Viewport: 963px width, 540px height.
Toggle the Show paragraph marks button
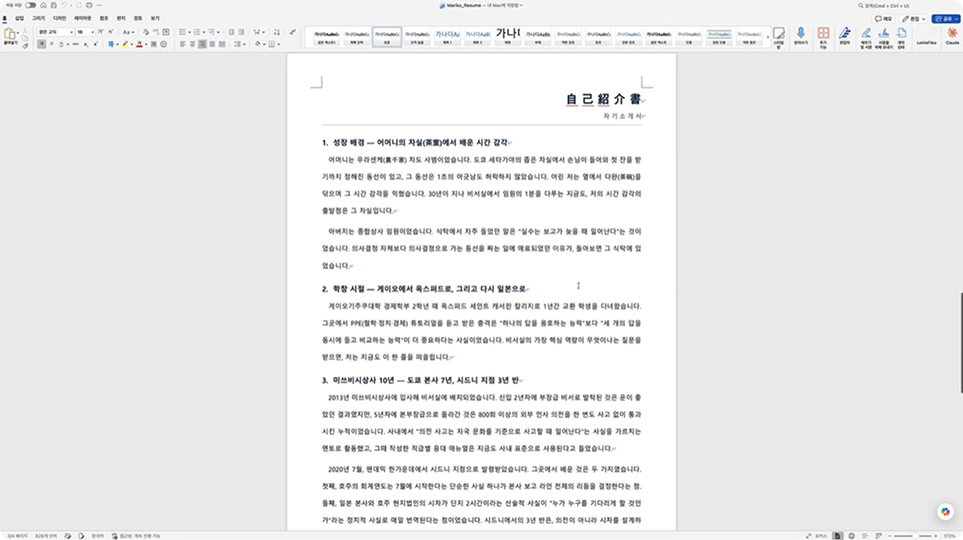coord(292,32)
